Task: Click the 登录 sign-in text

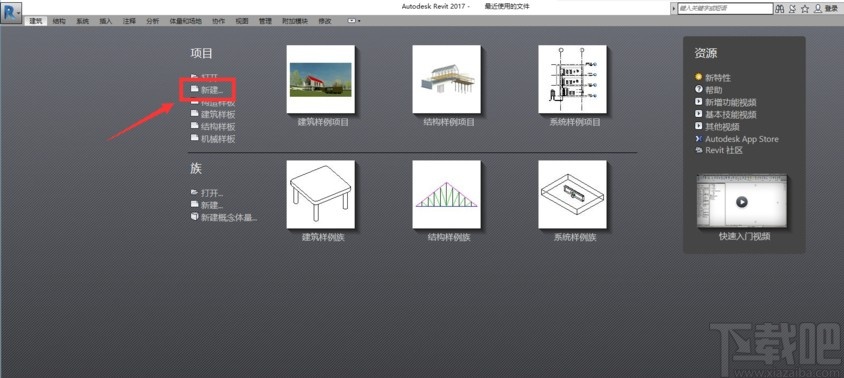Action: click(x=831, y=9)
